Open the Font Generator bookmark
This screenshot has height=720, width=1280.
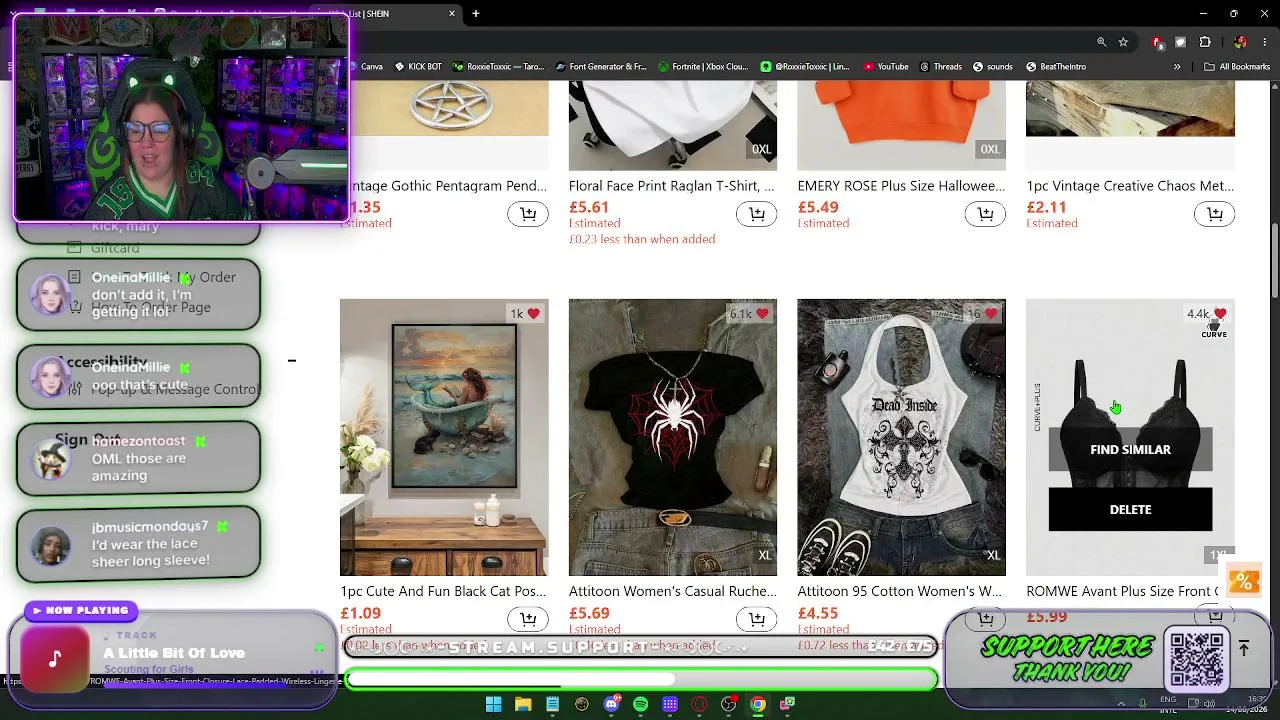(x=602, y=67)
